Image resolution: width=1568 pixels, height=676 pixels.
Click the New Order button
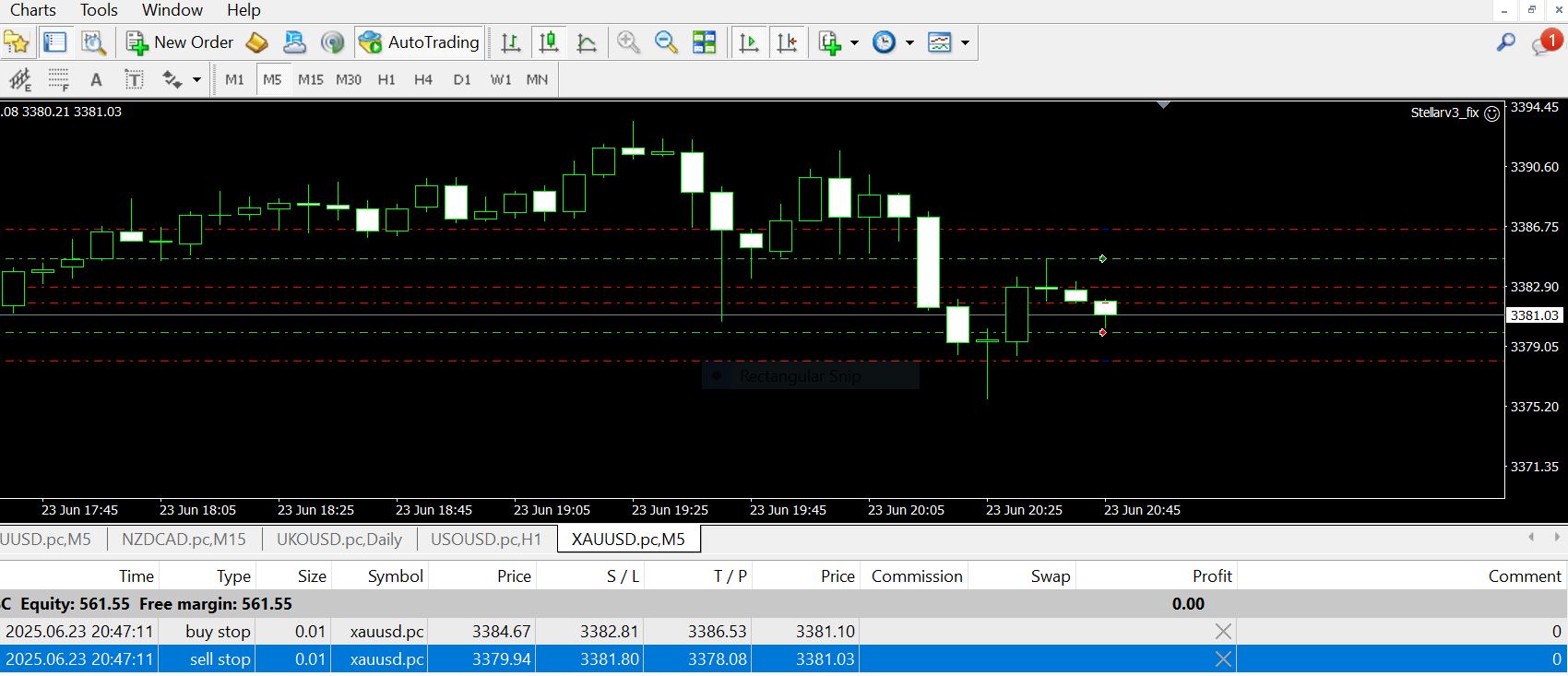coord(181,42)
